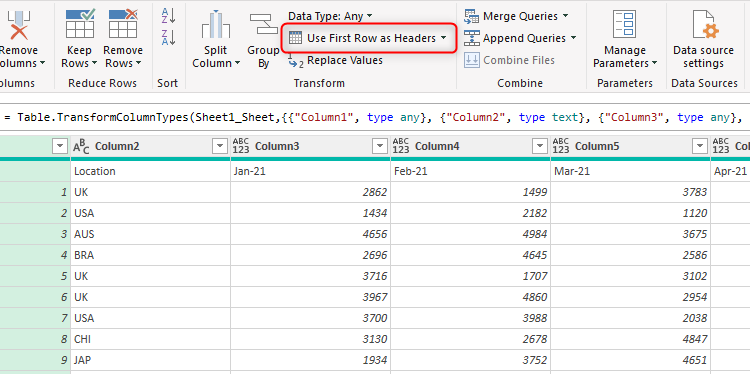Click the value 2038

tap(695, 319)
